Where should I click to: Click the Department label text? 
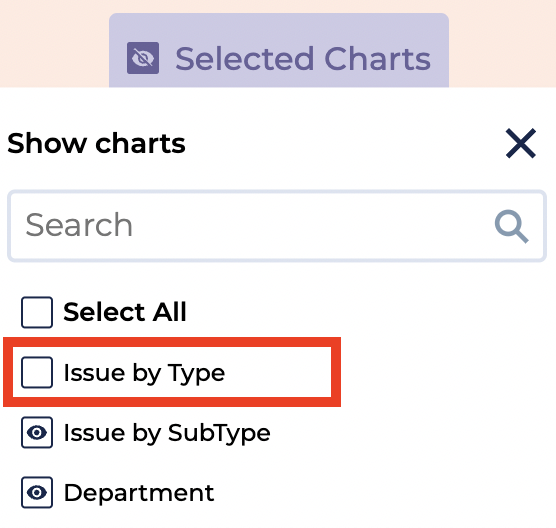click(x=139, y=493)
